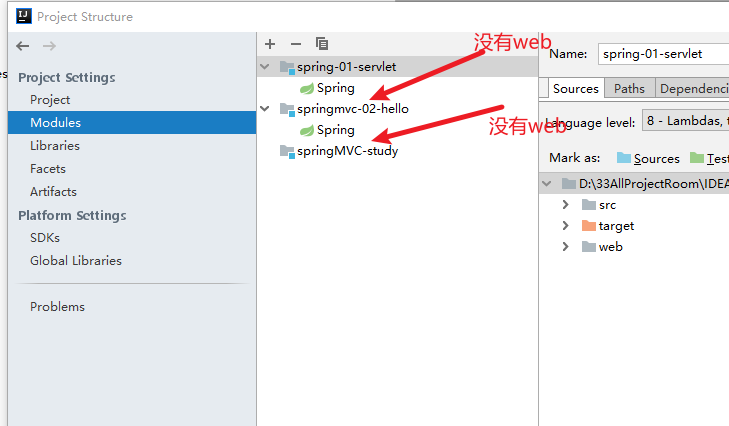729x426 pixels.
Task: Click the web folder icon
Action: point(589,246)
